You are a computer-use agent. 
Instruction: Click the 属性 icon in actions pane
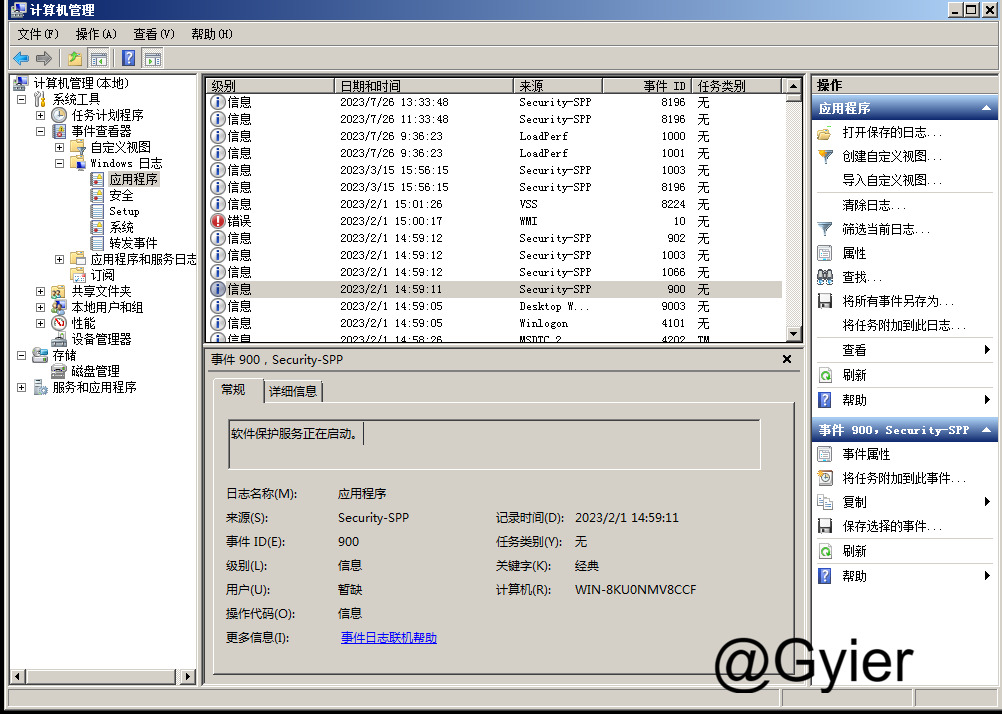point(825,253)
